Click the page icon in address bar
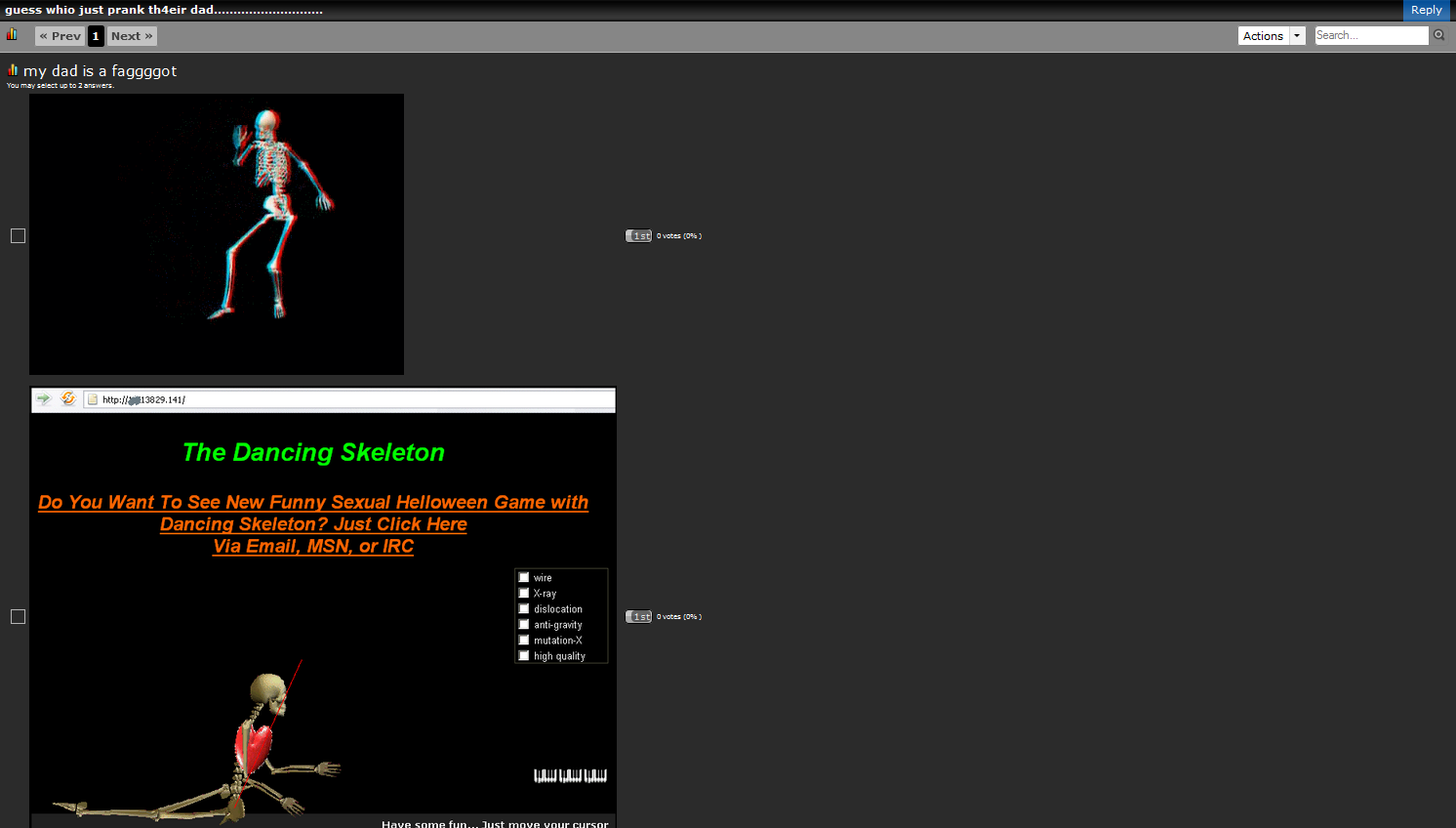The width and height of the screenshot is (1456, 828). tap(93, 399)
